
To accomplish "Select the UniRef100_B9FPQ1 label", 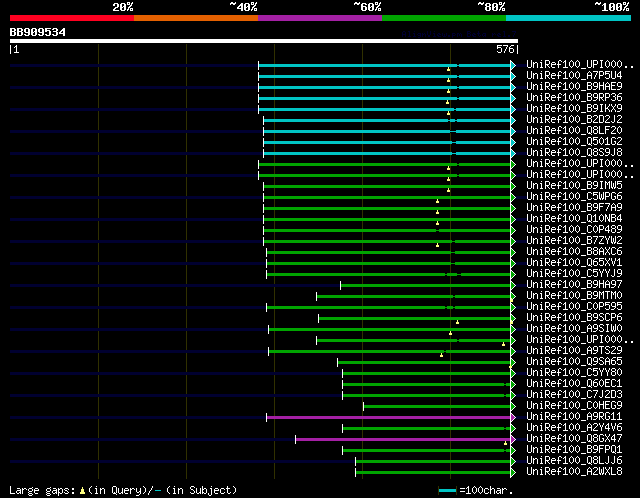I will point(574,450).
